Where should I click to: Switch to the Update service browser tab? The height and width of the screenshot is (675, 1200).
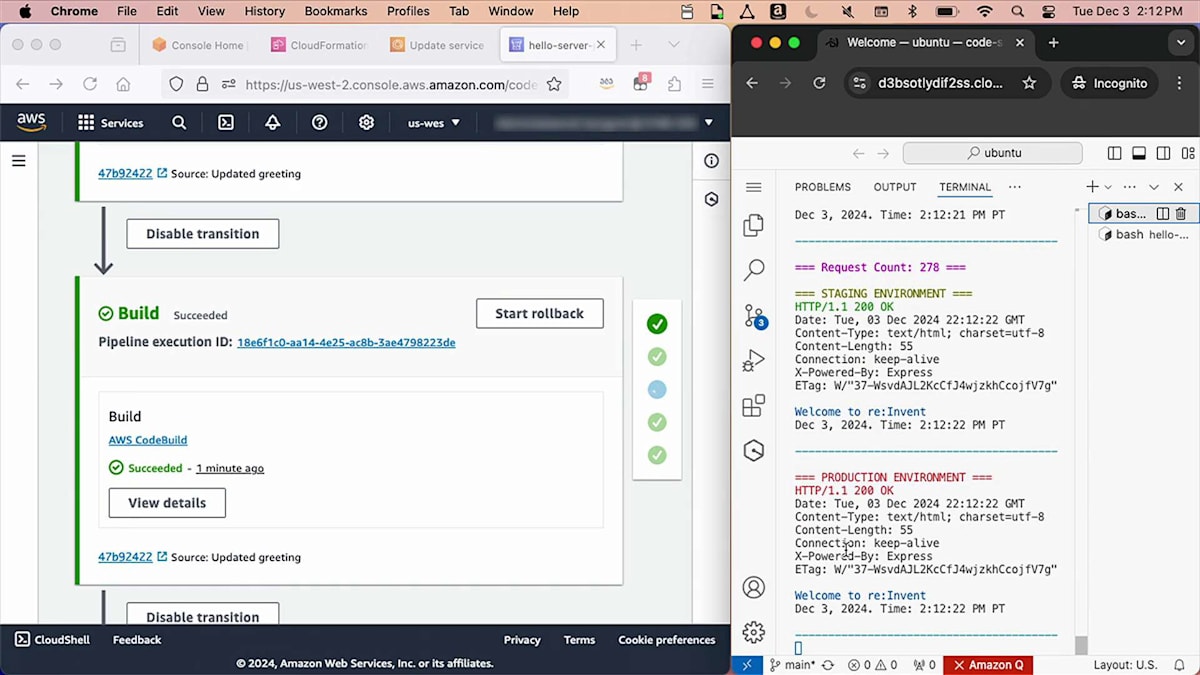point(437,45)
